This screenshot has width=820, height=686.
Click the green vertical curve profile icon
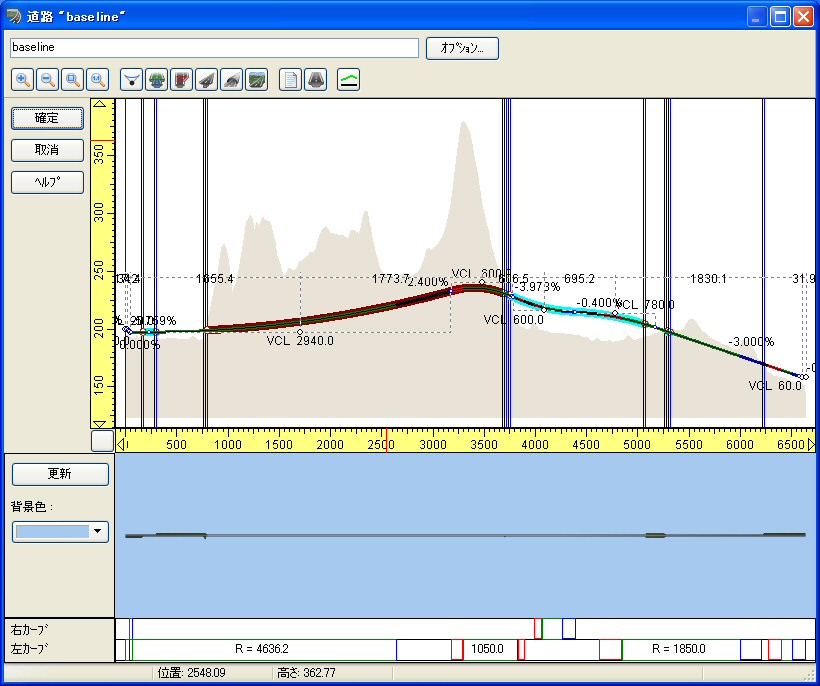click(349, 80)
